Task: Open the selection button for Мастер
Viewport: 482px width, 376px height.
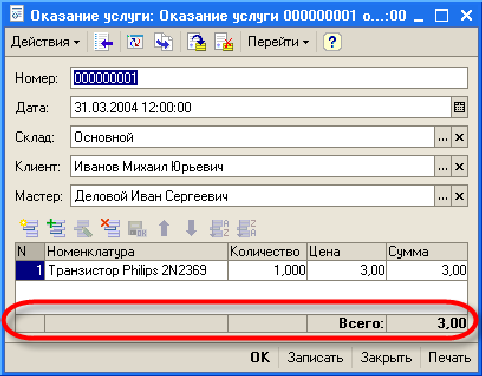Action: point(443,196)
